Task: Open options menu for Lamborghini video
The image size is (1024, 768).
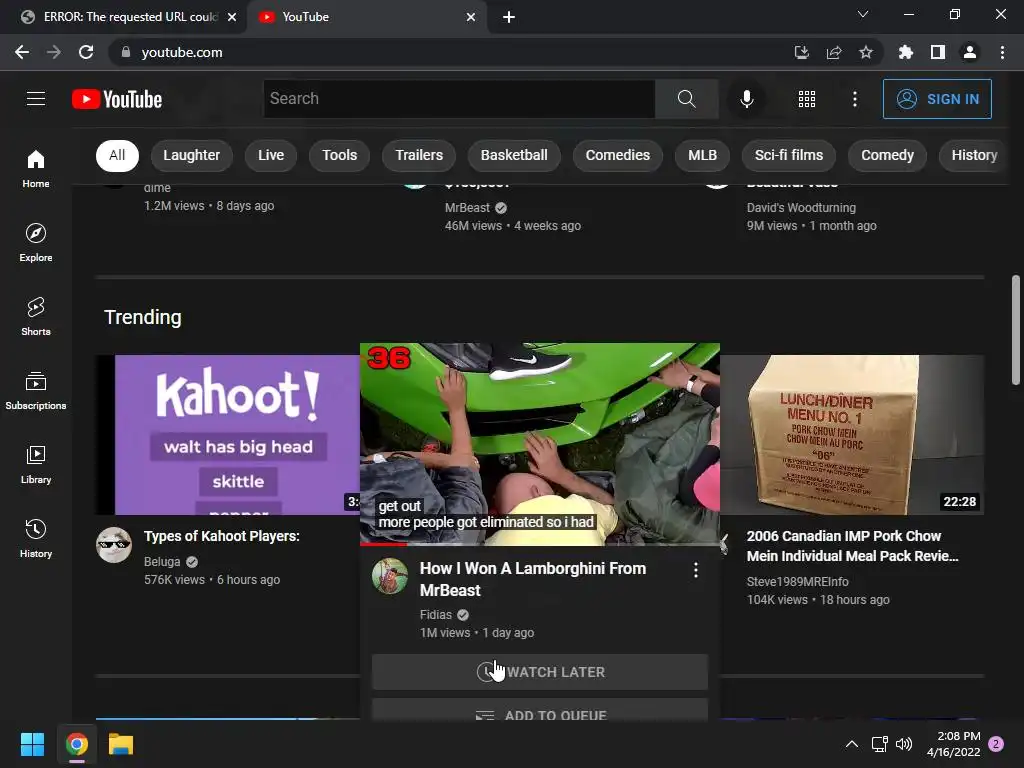Action: [x=696, y=570]
